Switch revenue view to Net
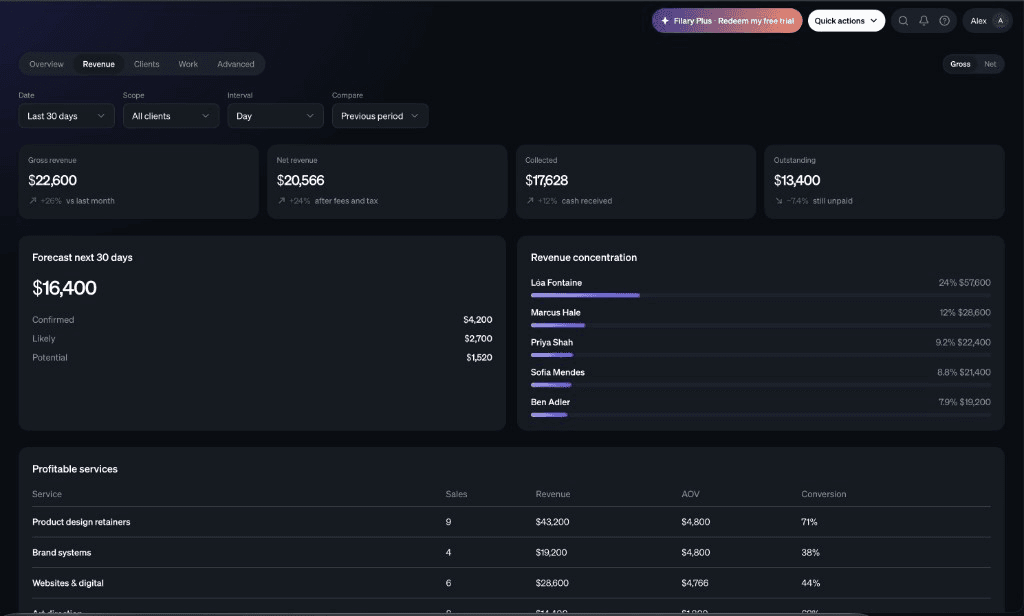 point(990,64)
